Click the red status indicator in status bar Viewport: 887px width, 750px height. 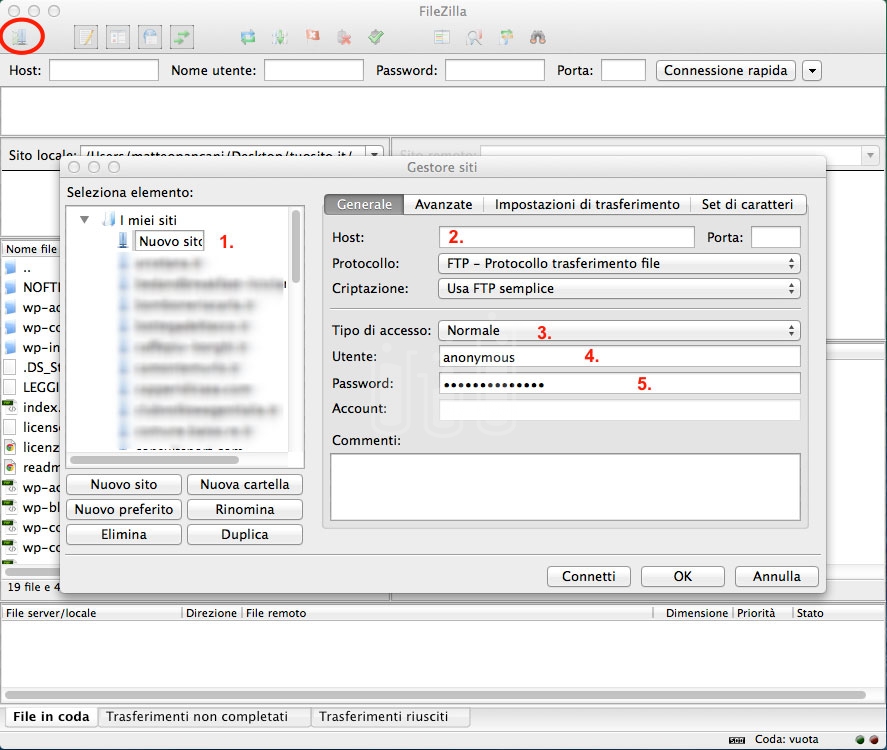(x=874, y=739)
